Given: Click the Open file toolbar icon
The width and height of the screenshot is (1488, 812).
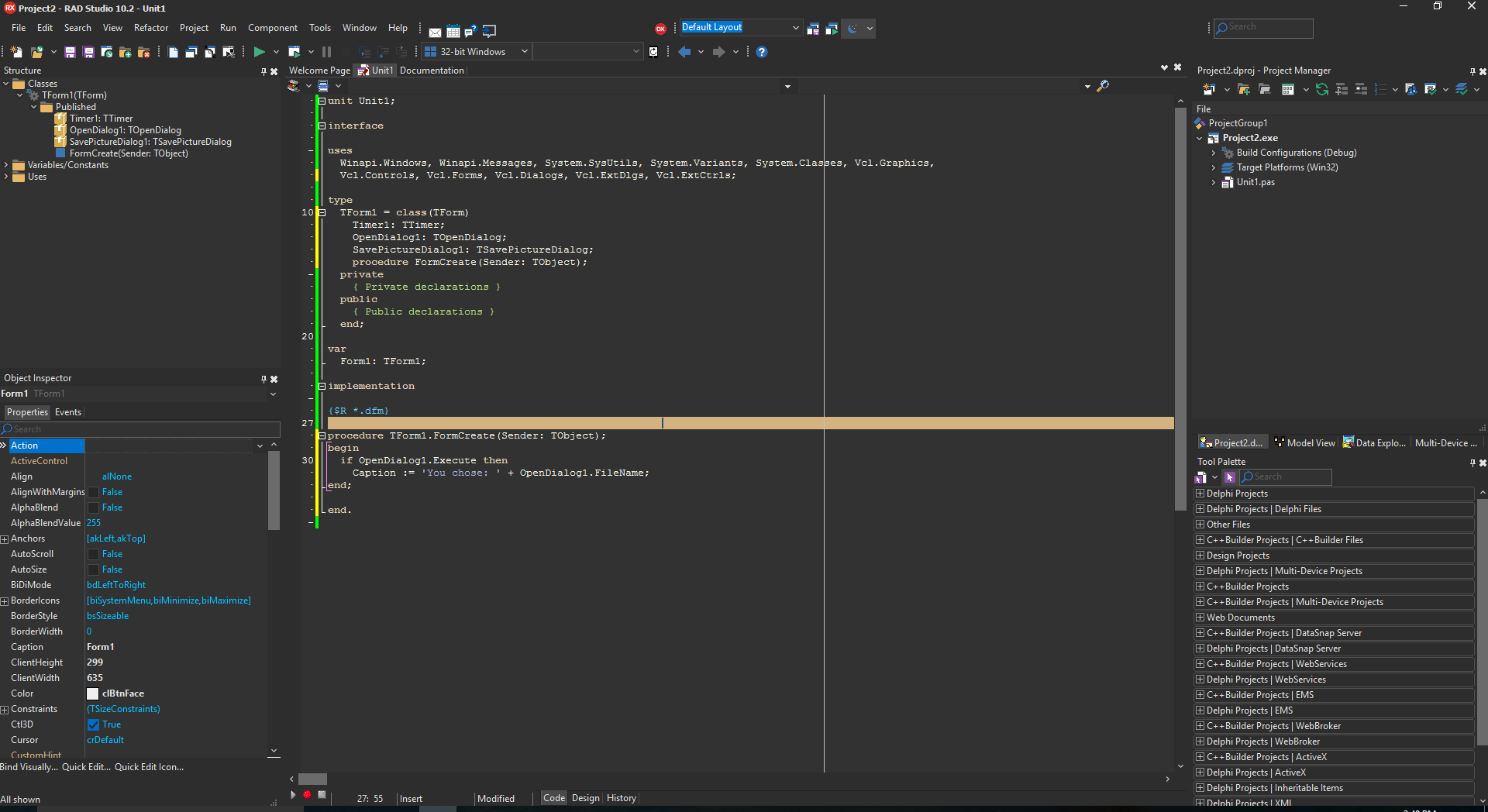Looking at the screenshot, I should coord(36,52).
